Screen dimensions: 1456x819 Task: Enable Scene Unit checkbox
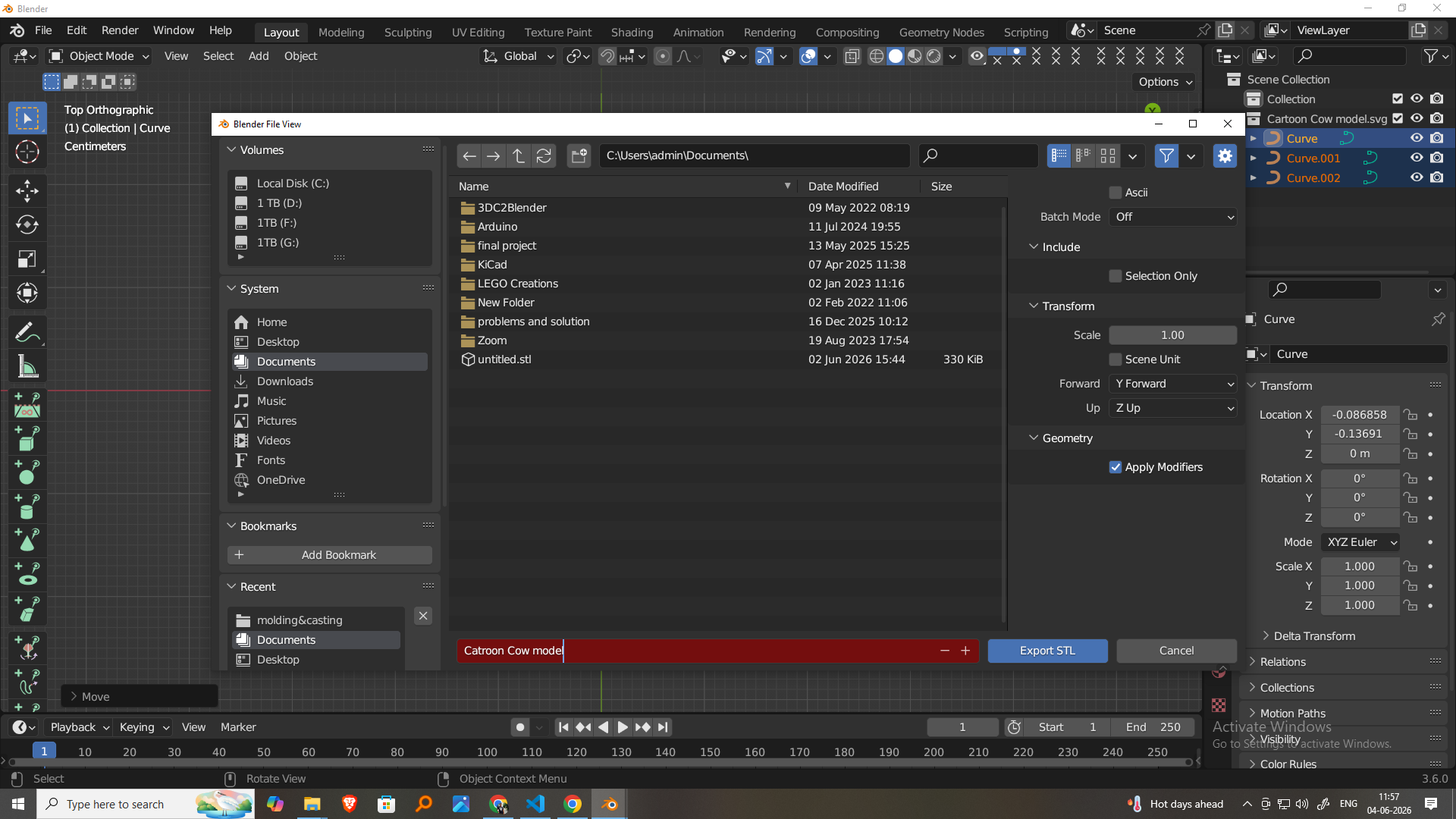[1116, 359]
